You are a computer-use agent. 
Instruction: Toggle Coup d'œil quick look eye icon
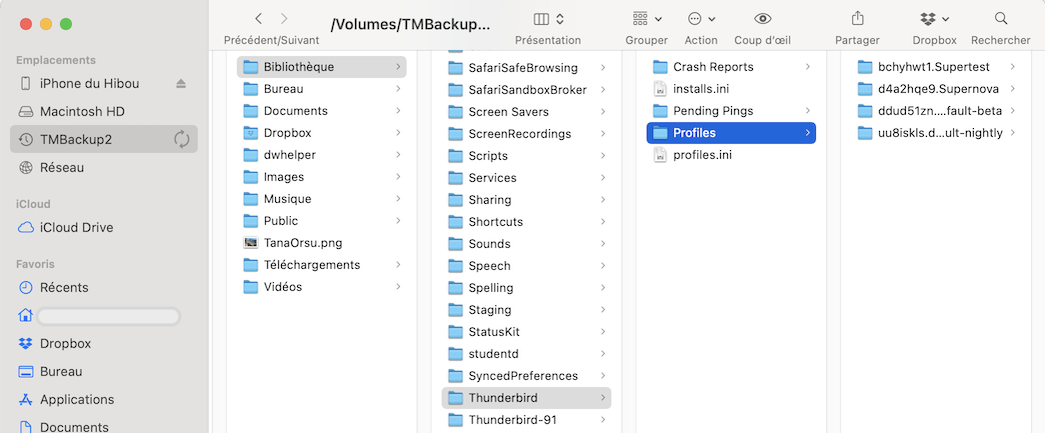(x=762, y=19)
